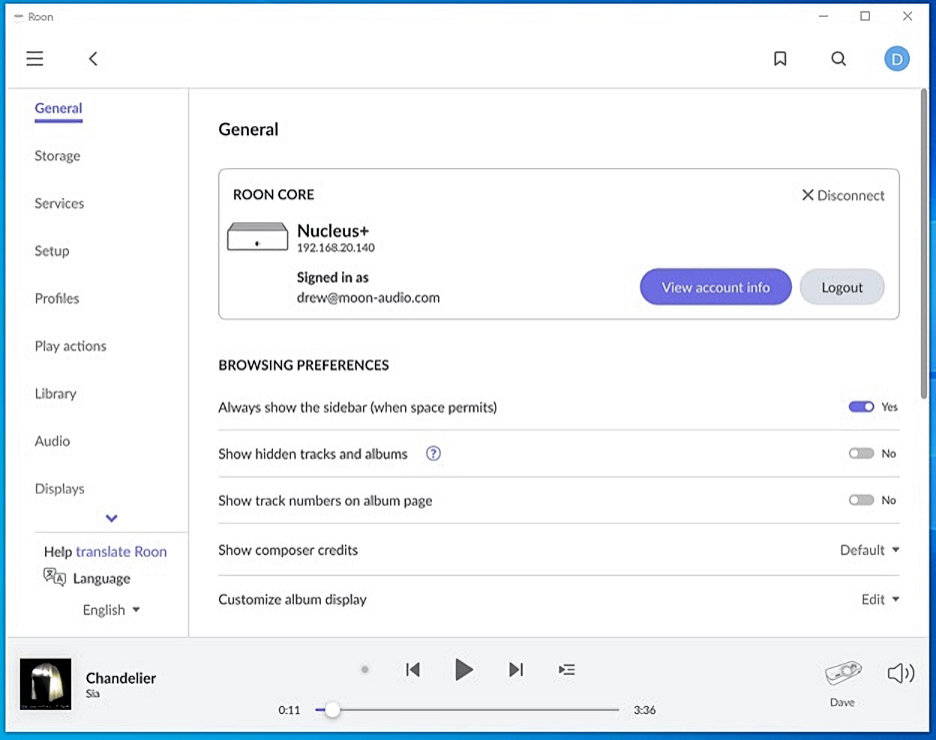The image size is (936, 740).
Task: Close the Roon window
Action: click(x=907, y=16)
